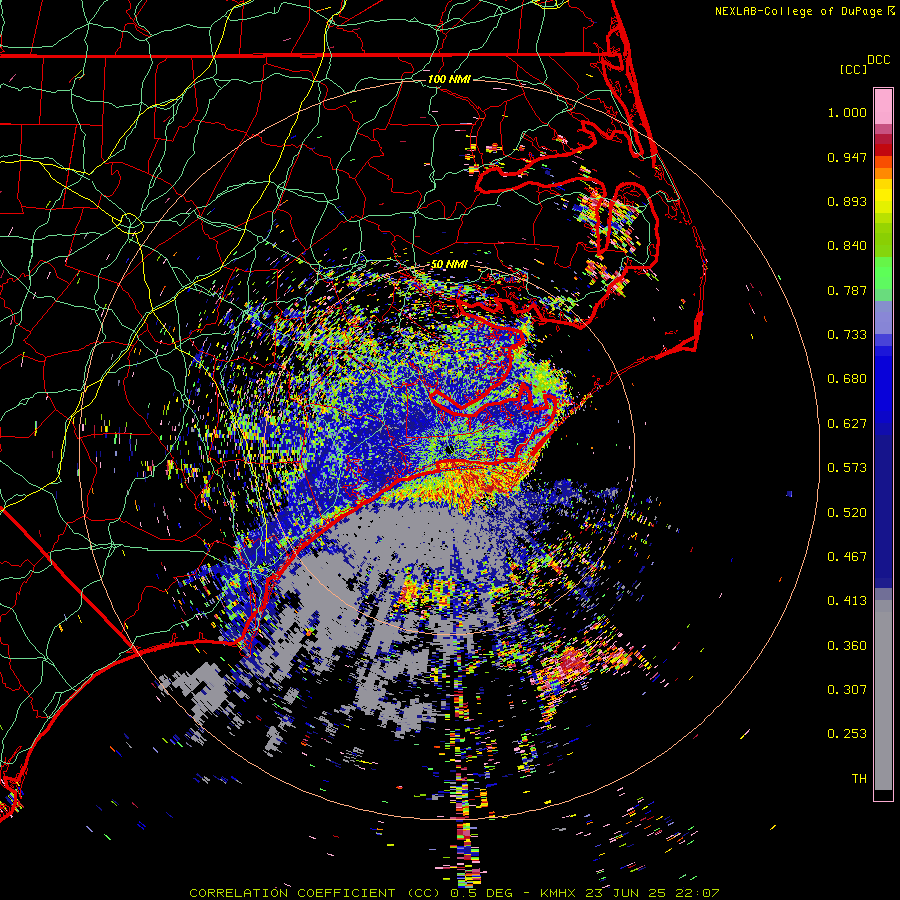
Task: Click the 0.307 color scale value
Action: point(847,690)
